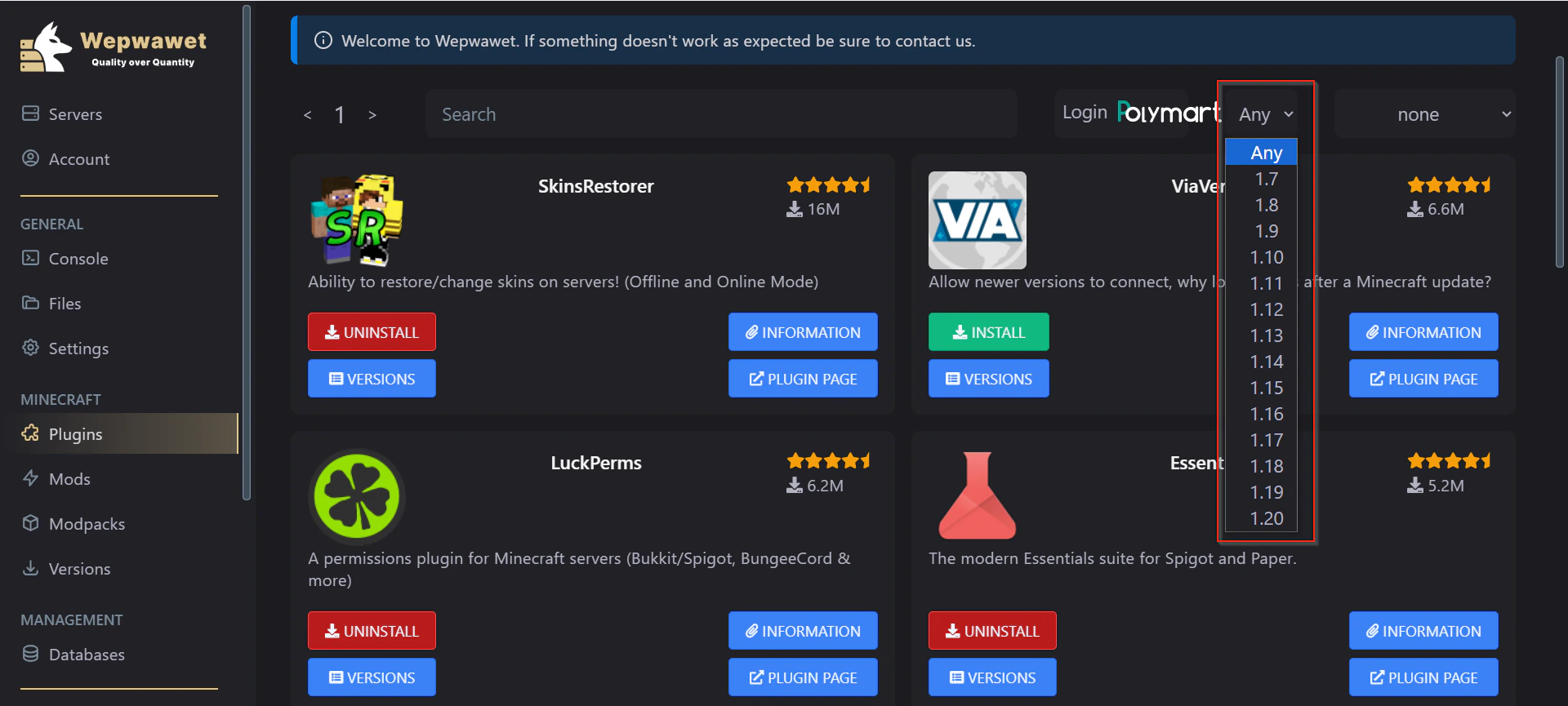Open server Settings
1568x706 pixels.
pyautogui.click(x=65, y=349)
